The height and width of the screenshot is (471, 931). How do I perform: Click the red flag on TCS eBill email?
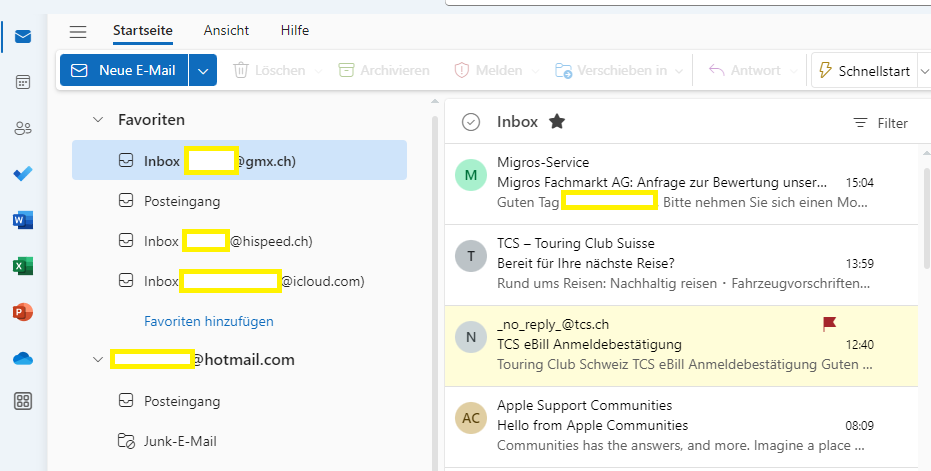coord(829,324)
